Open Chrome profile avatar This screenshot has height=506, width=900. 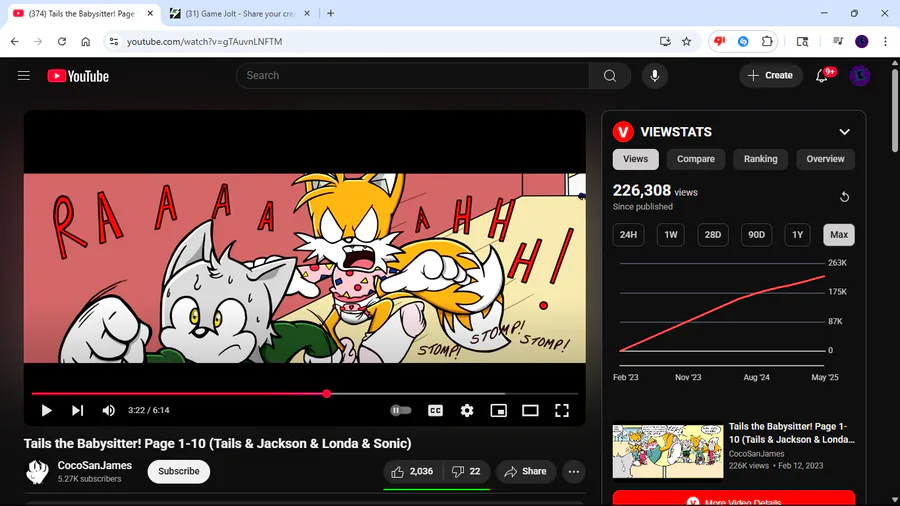click(x=862, y=41)
